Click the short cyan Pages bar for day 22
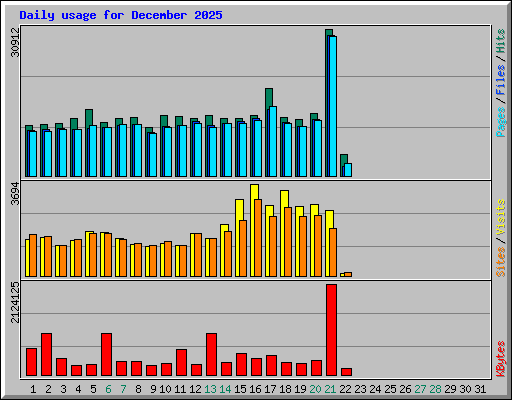Screen dimensions: 512x400 click(x=348, y=170)
